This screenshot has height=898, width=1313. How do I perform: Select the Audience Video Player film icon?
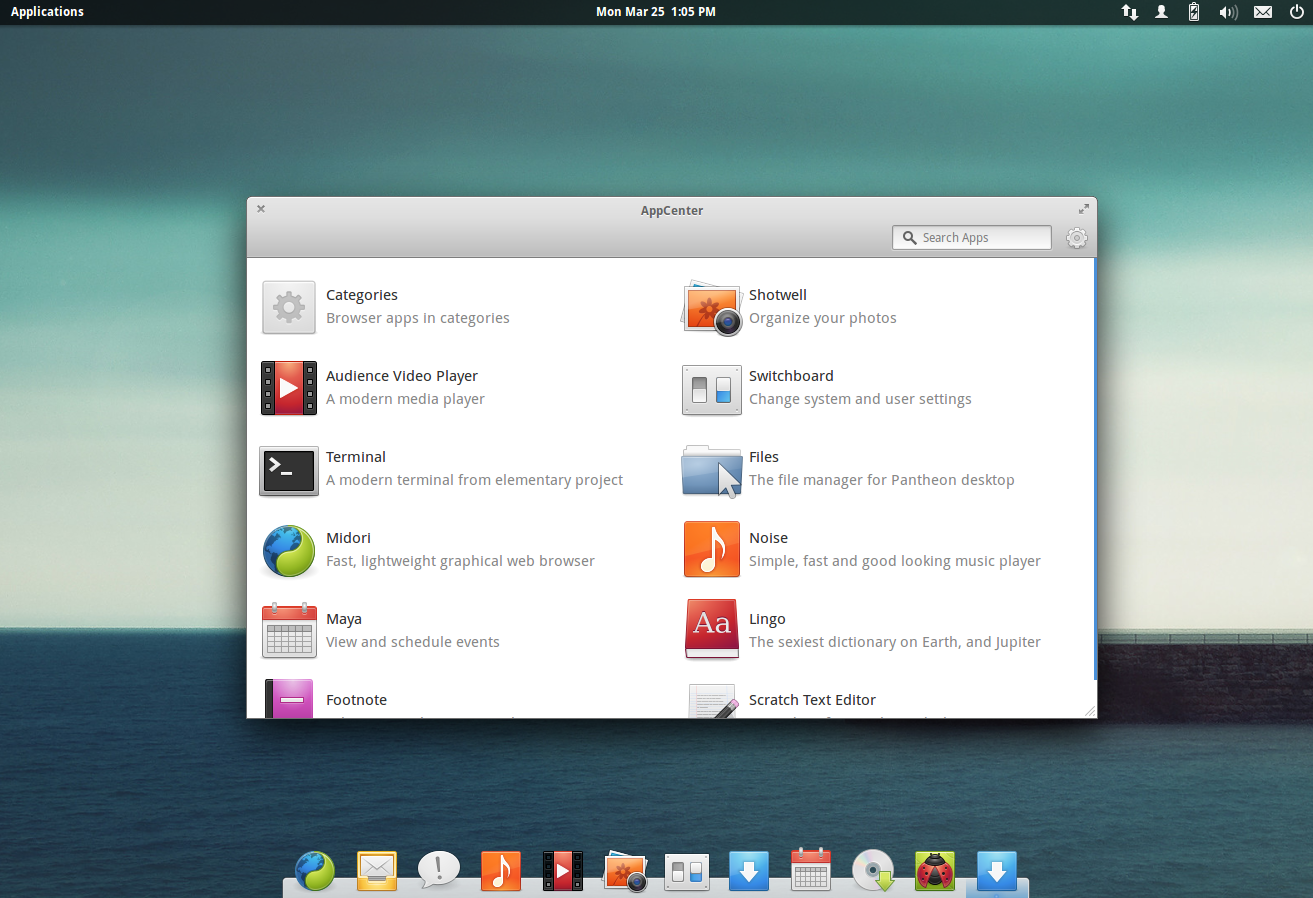[289, 387]
